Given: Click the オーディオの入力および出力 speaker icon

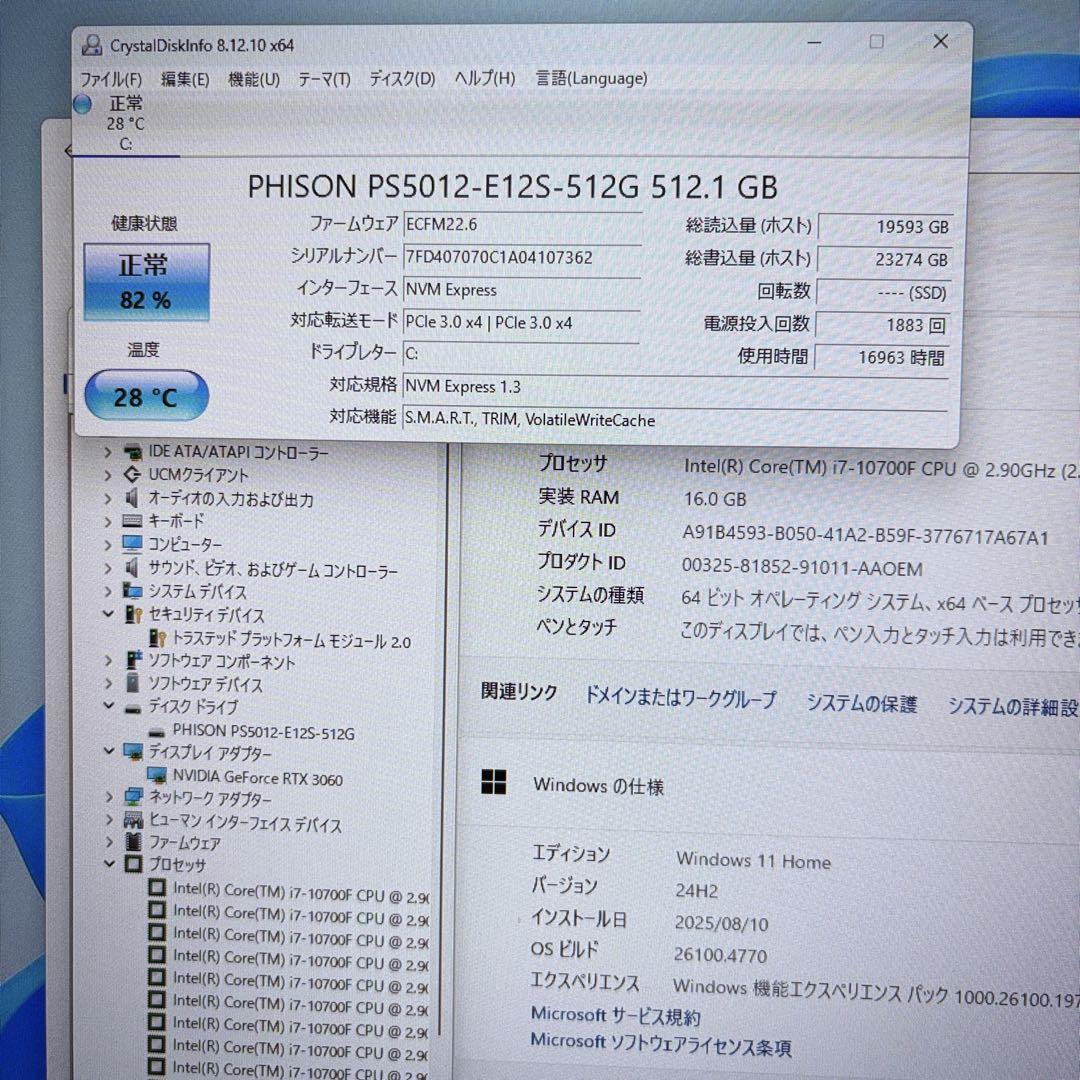Looking at the screenshot, I should (x=132, y=498).
